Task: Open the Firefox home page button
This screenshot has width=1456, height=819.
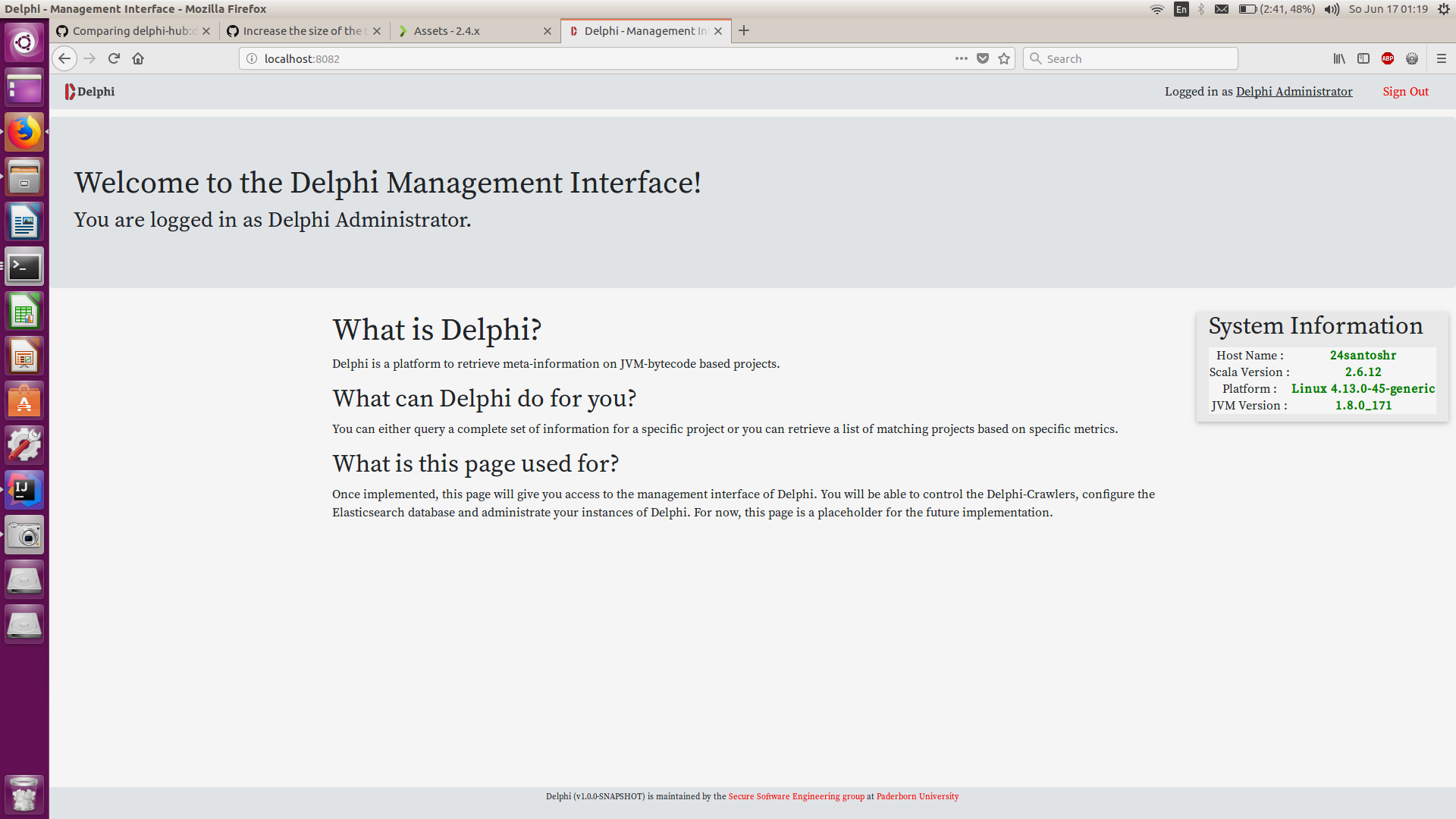Action: [x=138, y=58]
